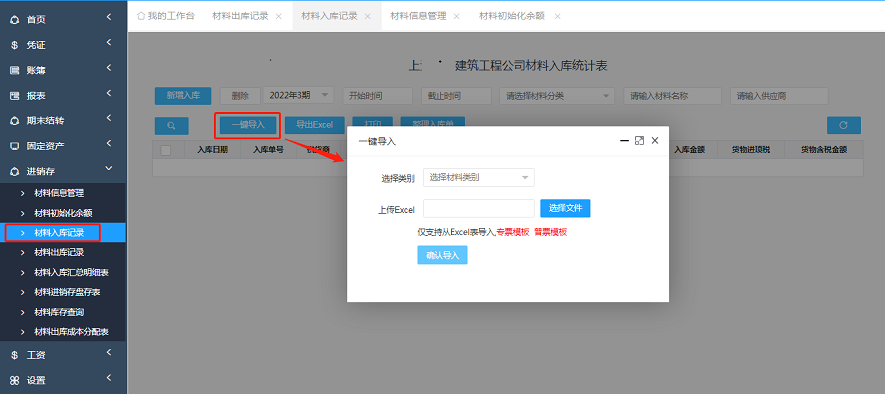Switch to the 材料初始化余额 tab
The height and width of the screenshot is (394, 885).
pos(512,16)
